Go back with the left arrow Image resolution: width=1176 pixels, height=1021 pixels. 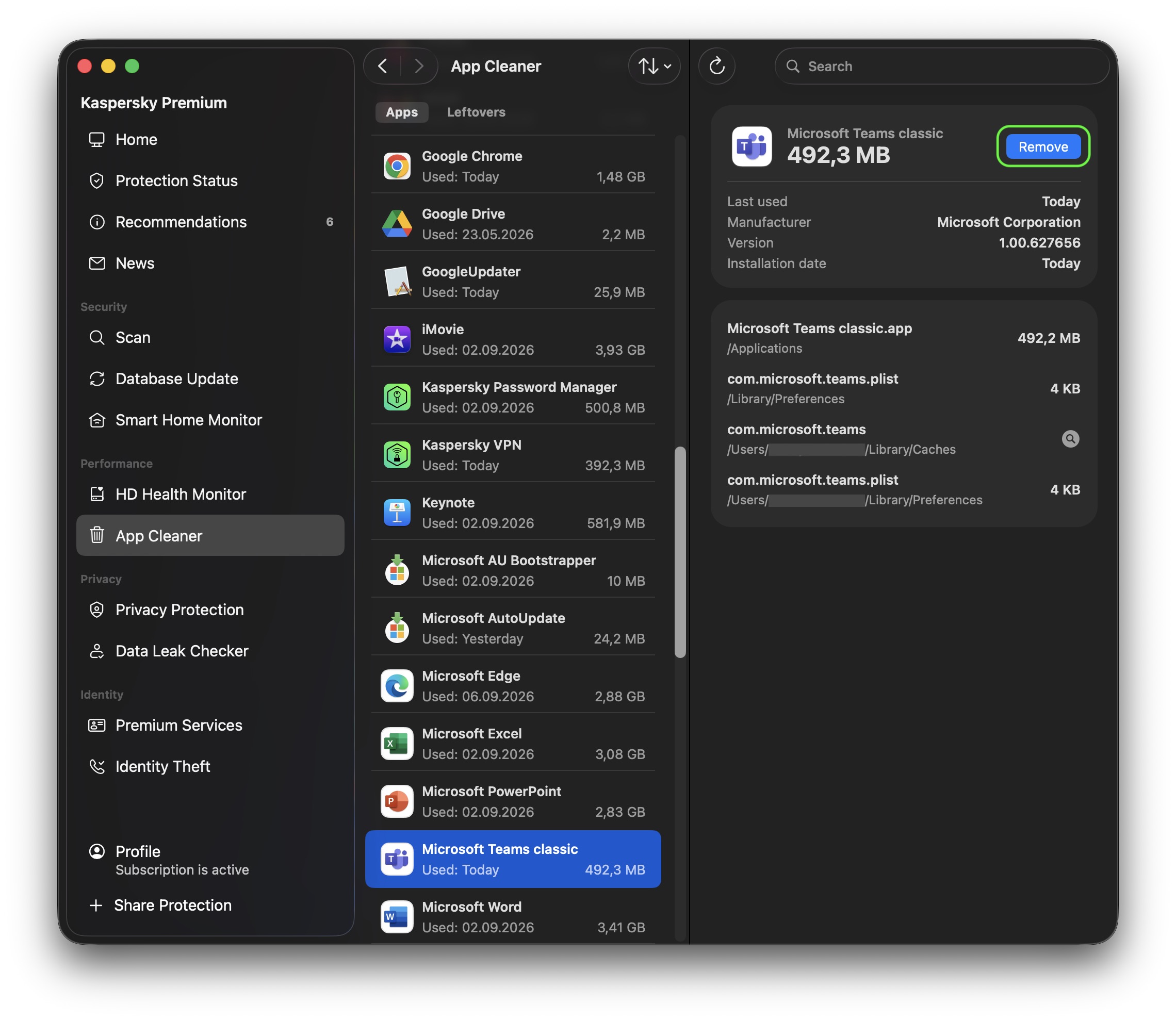[x=383, y=66]
